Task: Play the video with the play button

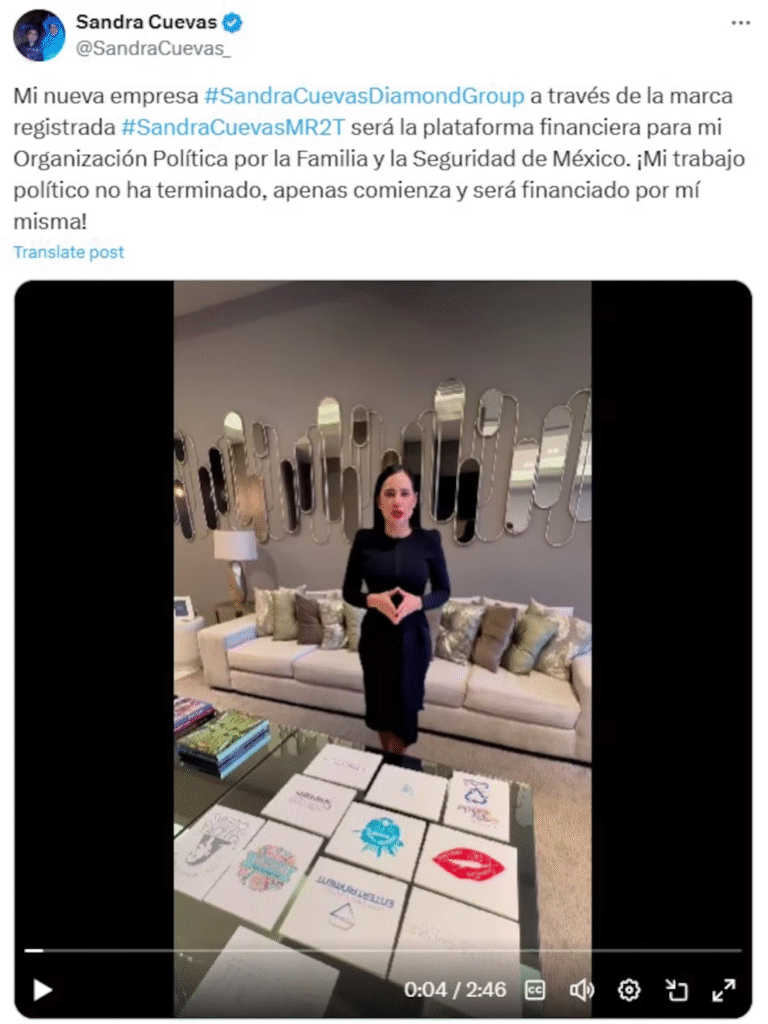Action: pos(42,989)
